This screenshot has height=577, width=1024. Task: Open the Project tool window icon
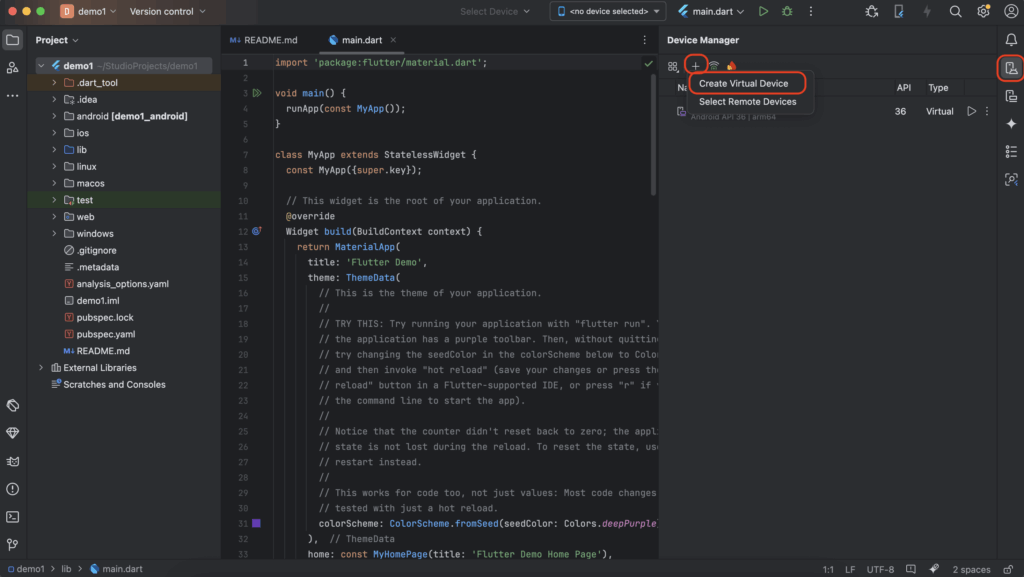click(12, 40)
